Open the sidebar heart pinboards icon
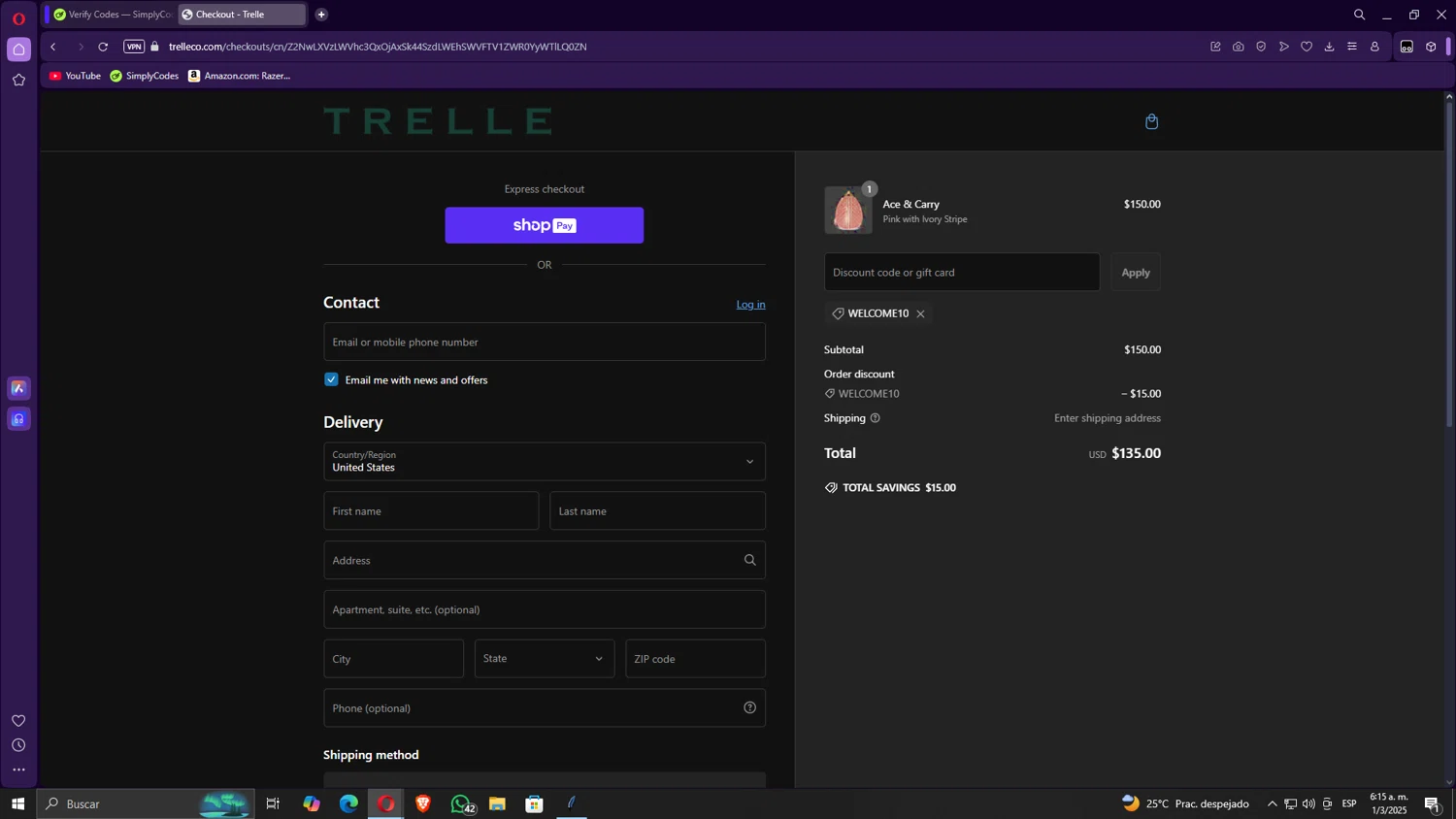1456x819 pixels. click(18, 721)
